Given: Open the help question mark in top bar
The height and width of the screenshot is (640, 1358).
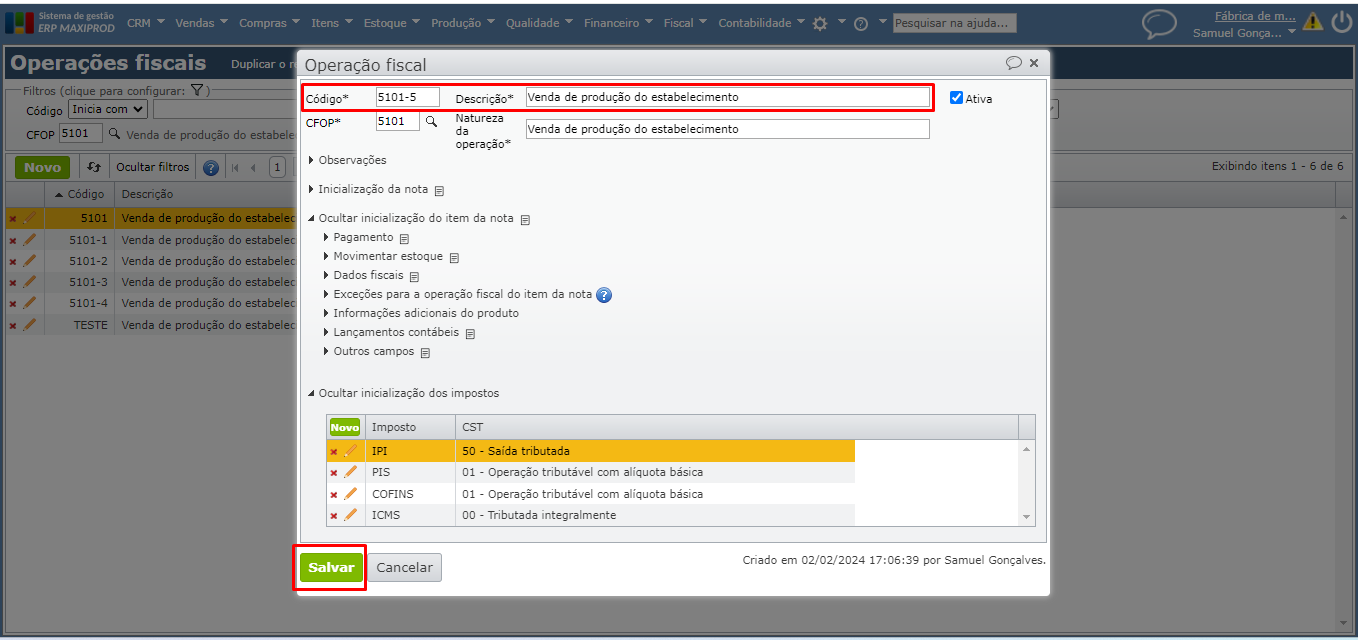Looking at the screenshot, I should [861, 23].
